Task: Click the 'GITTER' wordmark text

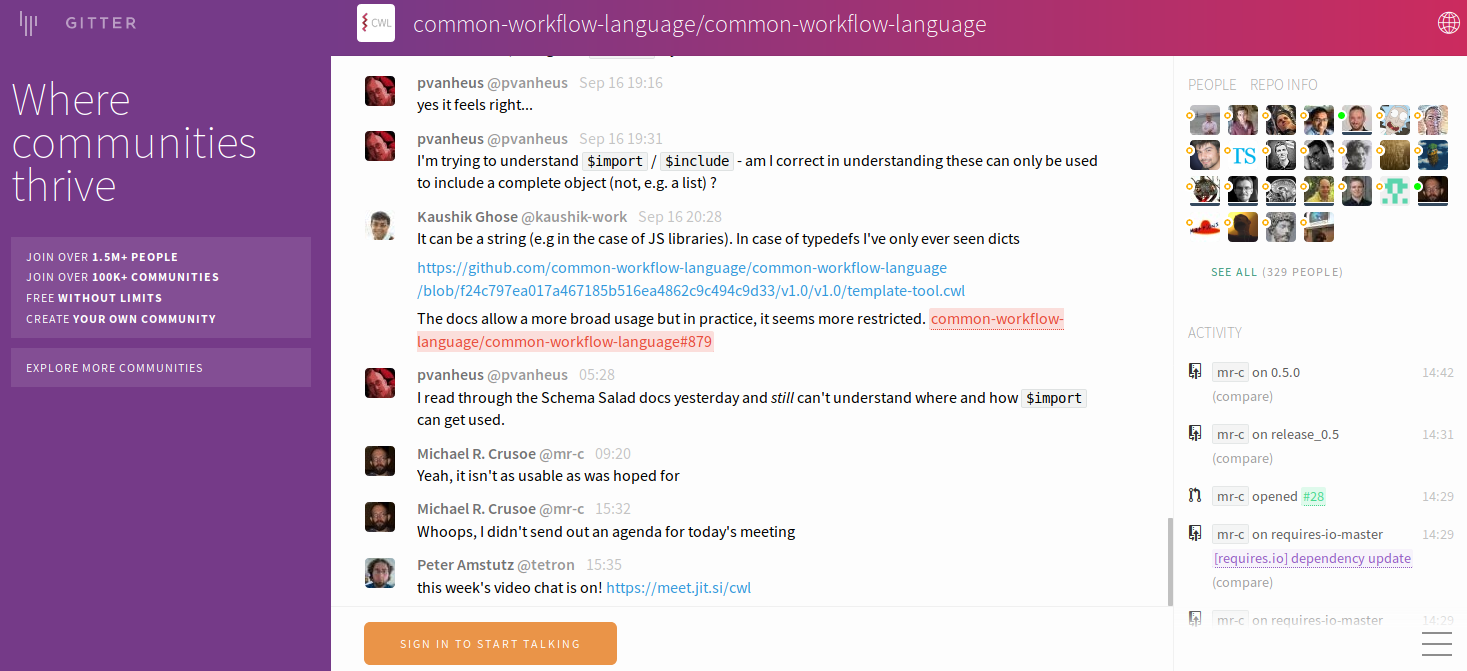Action: click(101, 23)
